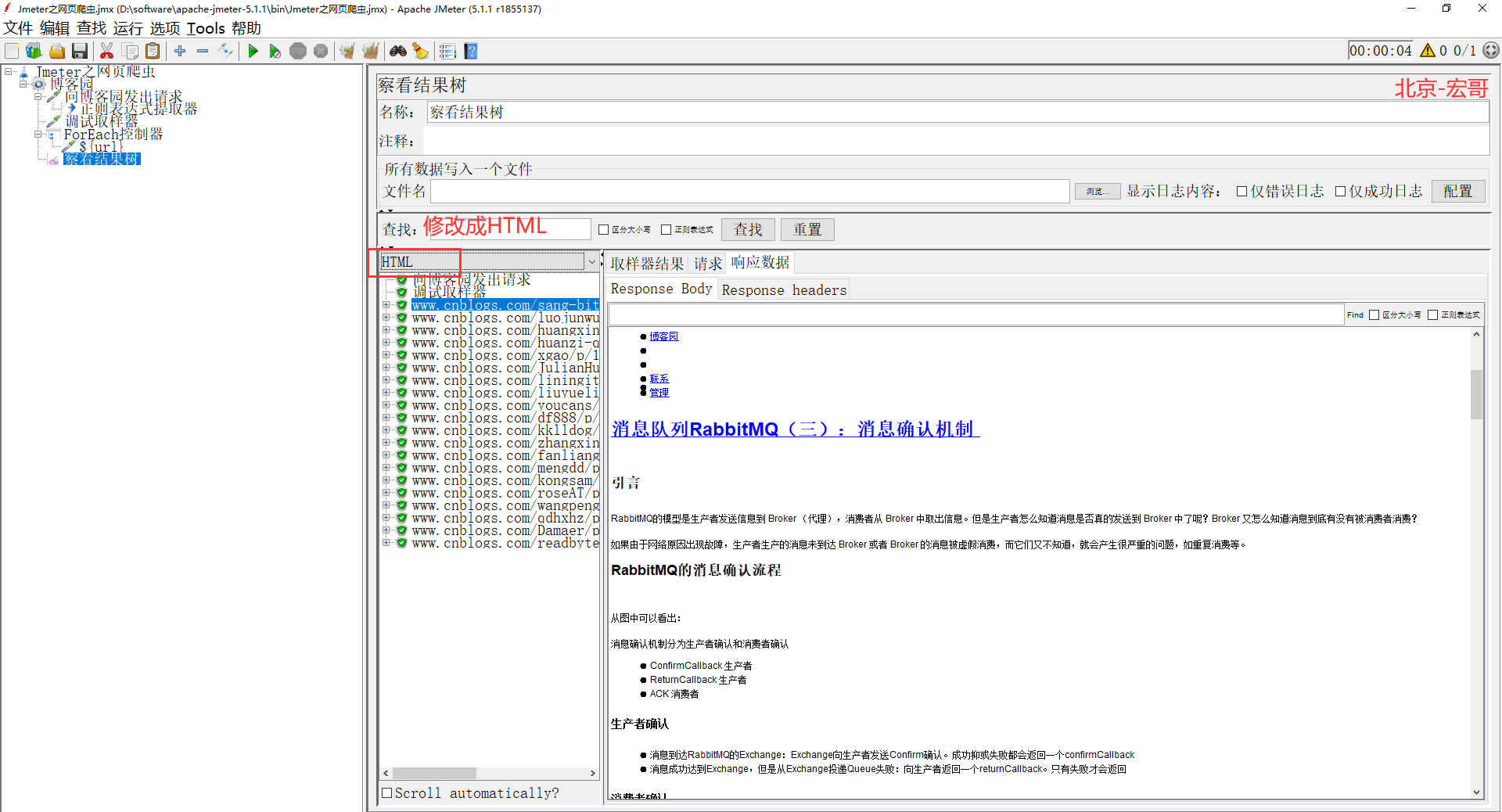Shut down the test threads
The height and width of the screenshot is (812, 1502).
pos(321,51)
